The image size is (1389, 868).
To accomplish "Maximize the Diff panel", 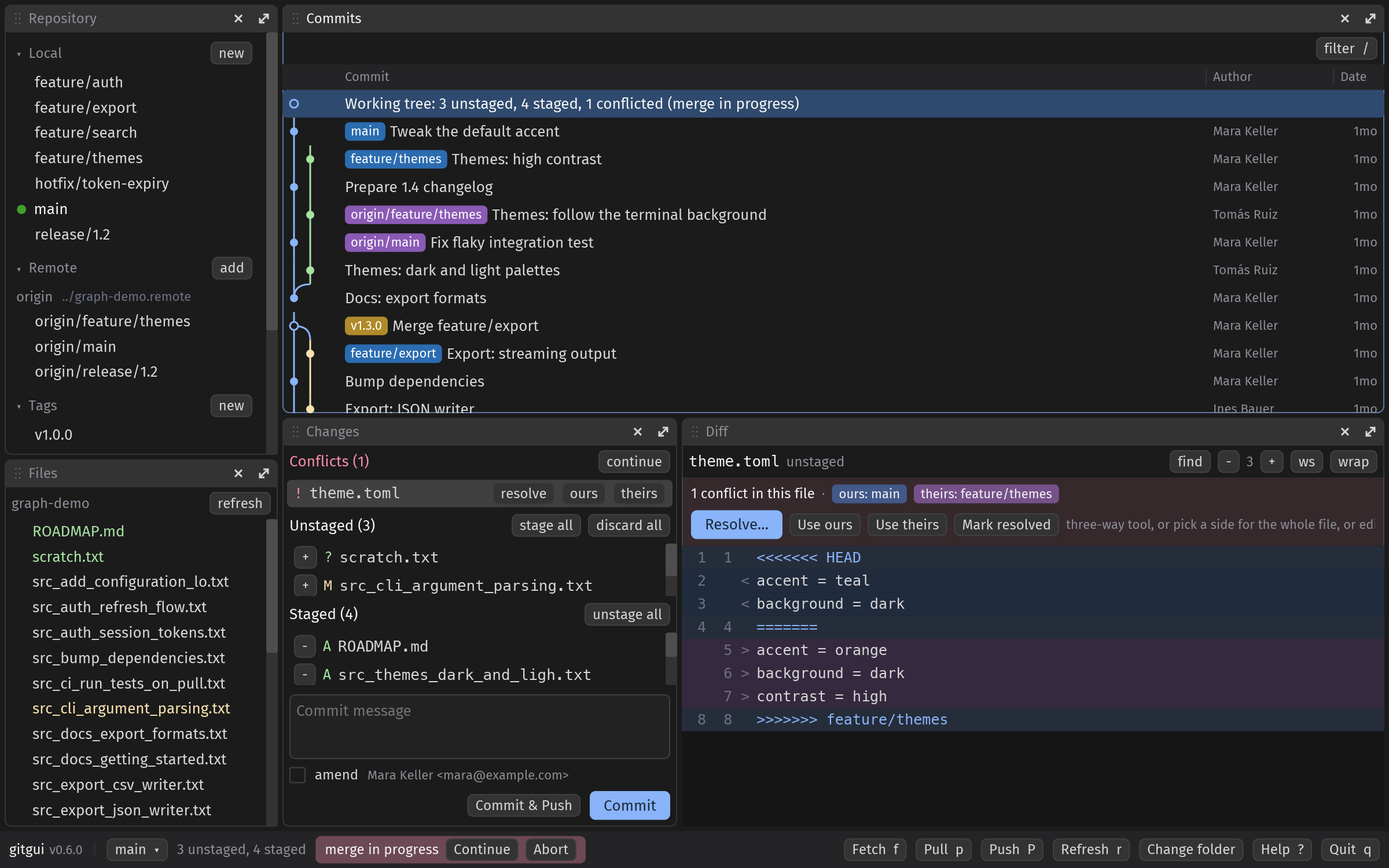I will point(1370,432).
